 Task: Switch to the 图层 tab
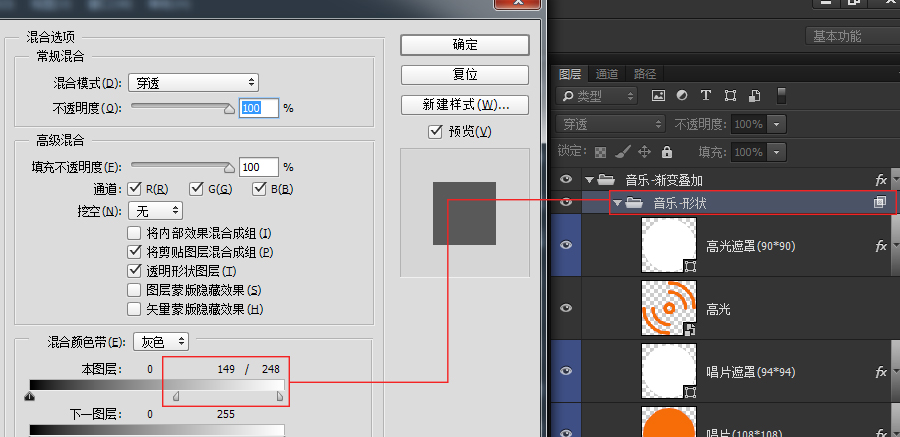pyautogui.click(x=570, y=74)
